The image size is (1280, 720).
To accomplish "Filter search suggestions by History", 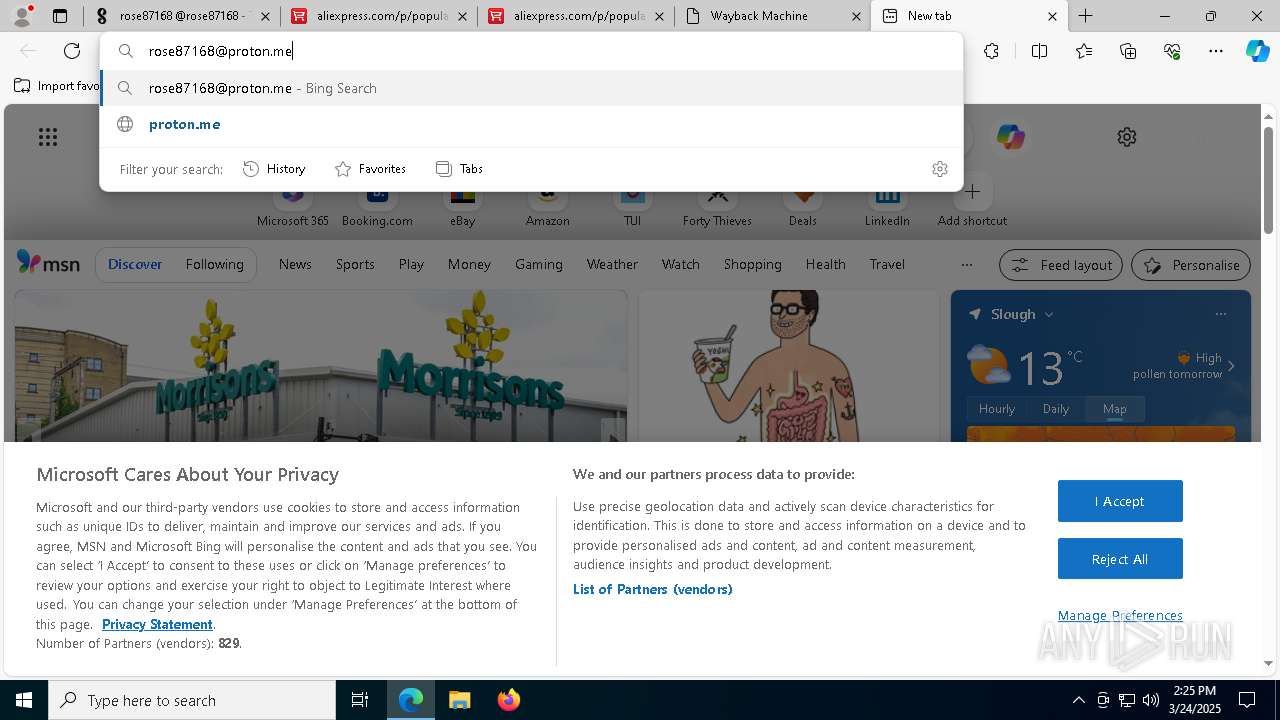I will point(274,169).
